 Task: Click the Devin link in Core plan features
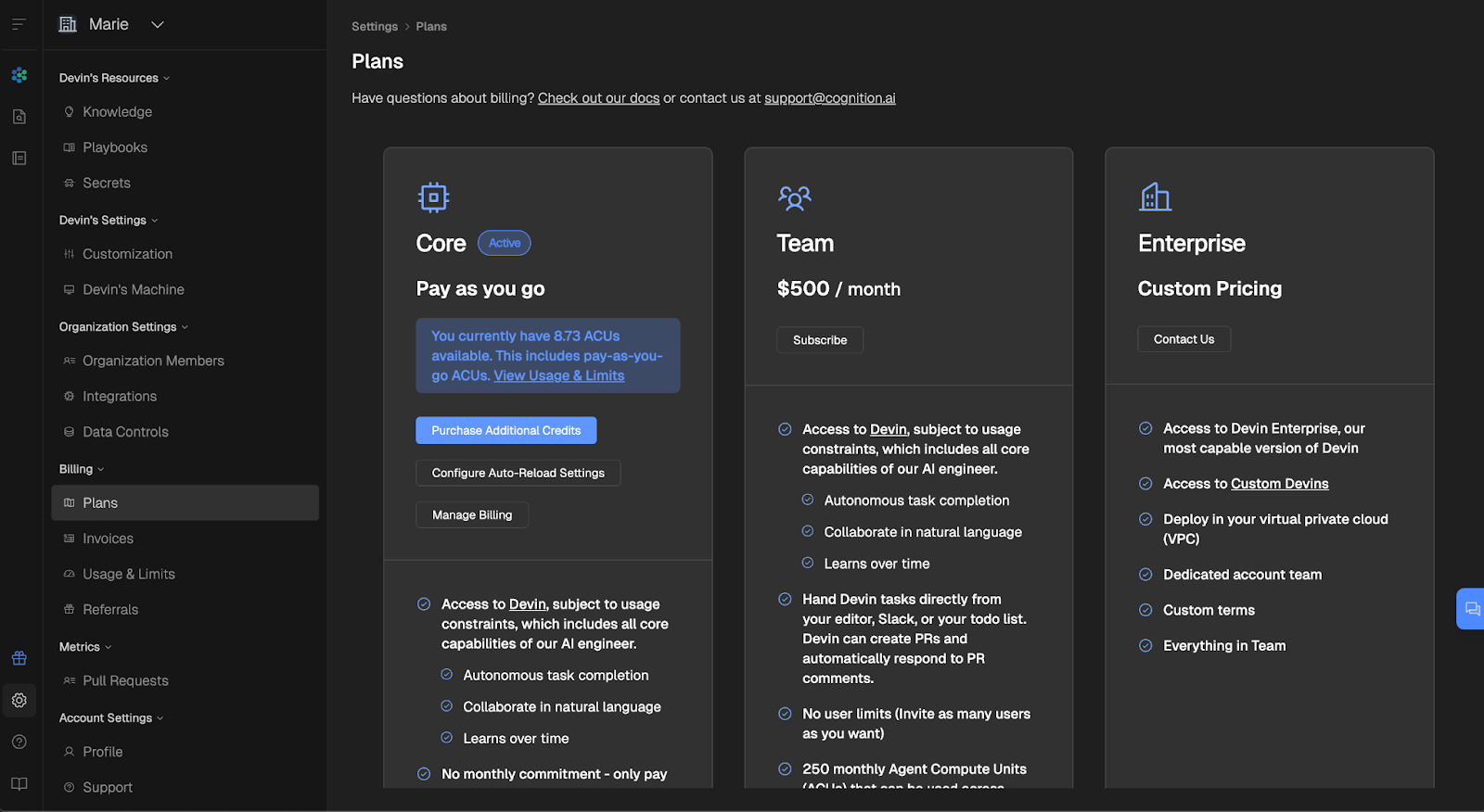528,604
